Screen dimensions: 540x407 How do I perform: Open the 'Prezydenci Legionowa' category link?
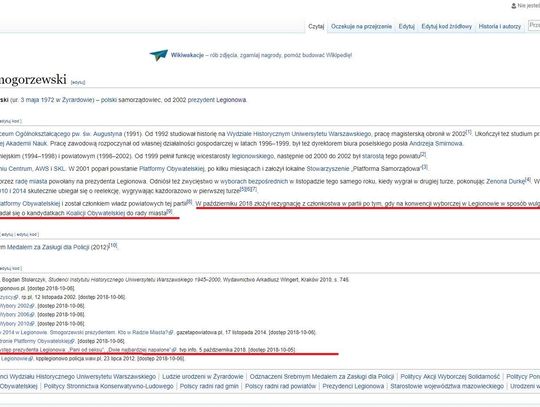353,386
